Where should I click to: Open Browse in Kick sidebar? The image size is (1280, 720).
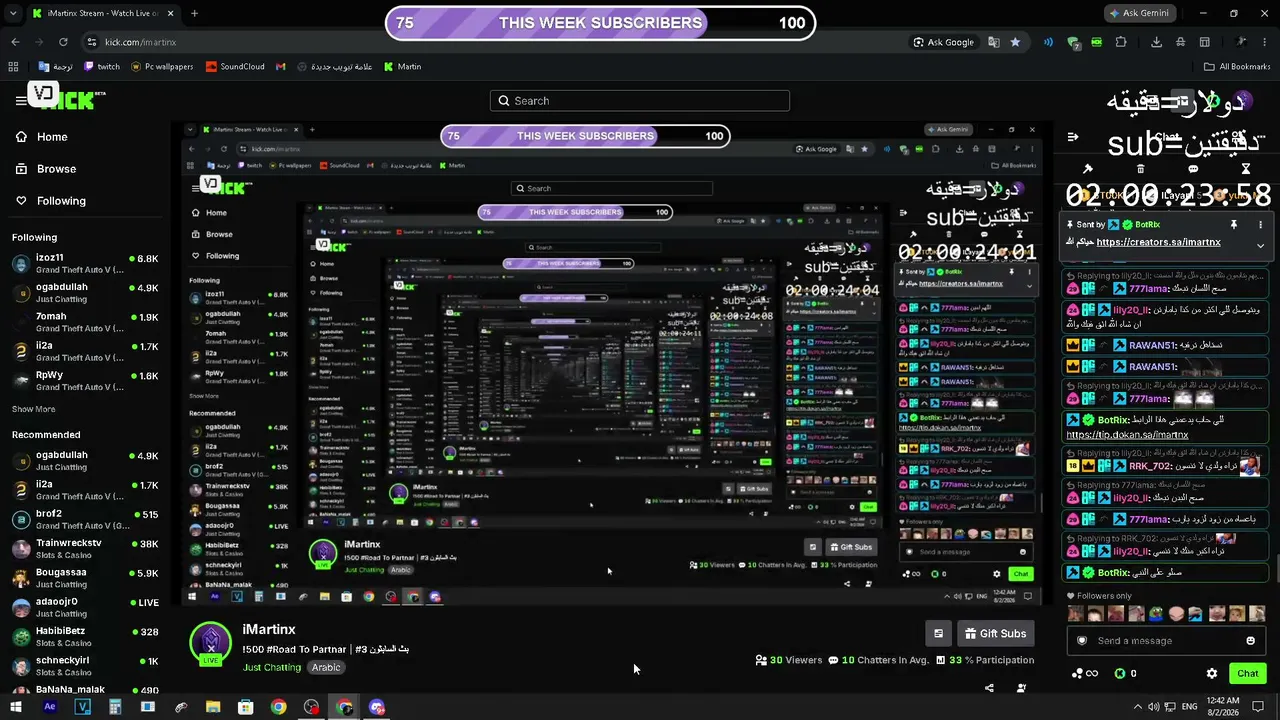point(46,169)
